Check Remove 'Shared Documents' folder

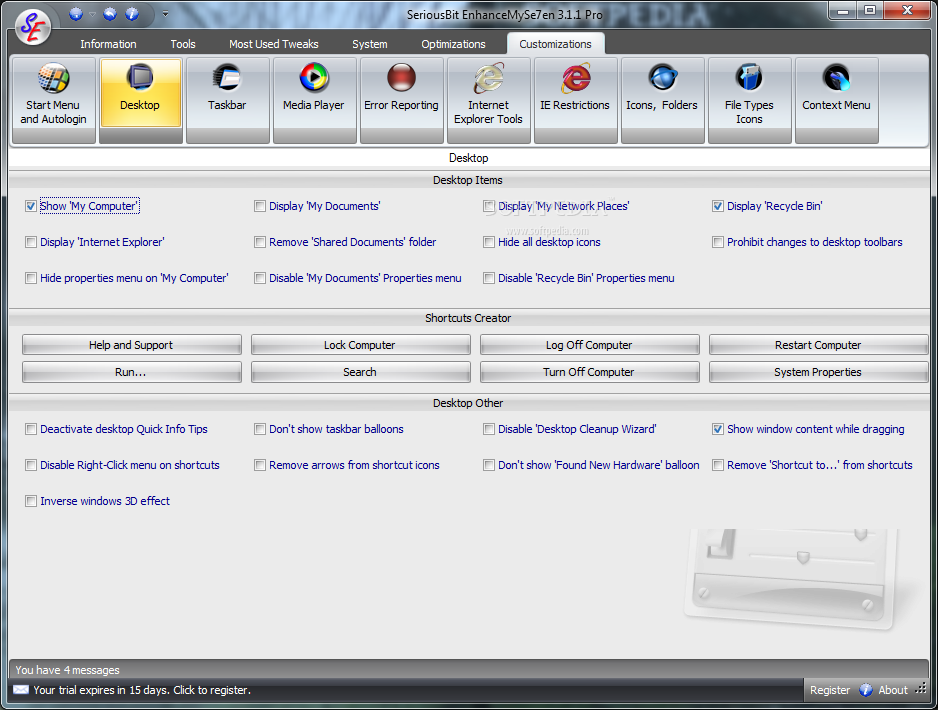tap(260, 242)
